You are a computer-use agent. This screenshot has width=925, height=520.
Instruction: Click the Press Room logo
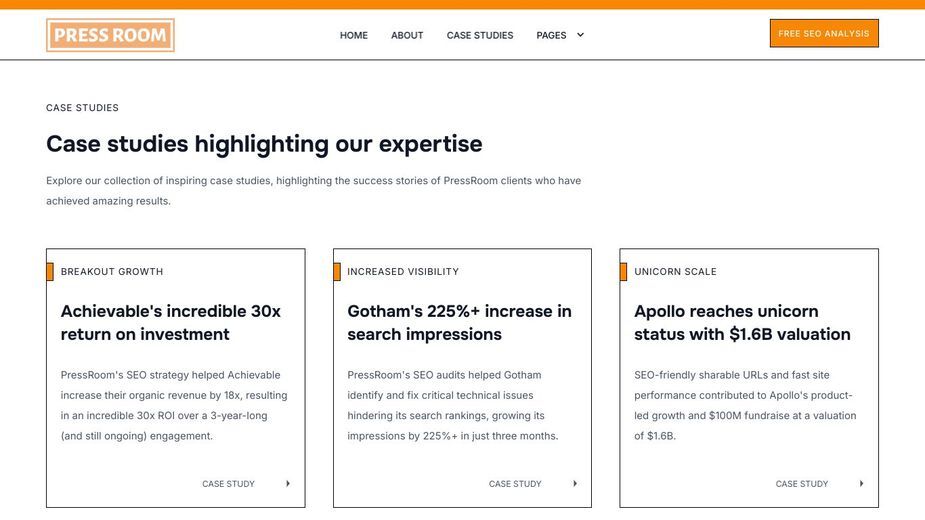click(110, 35)
